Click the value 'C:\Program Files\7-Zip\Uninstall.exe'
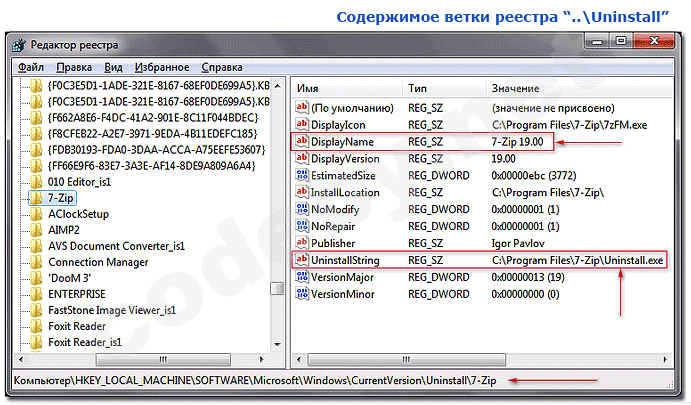Image resolution: width=691 pixels, height=405 pixels. pyautogui.click(x=577, y=260)
